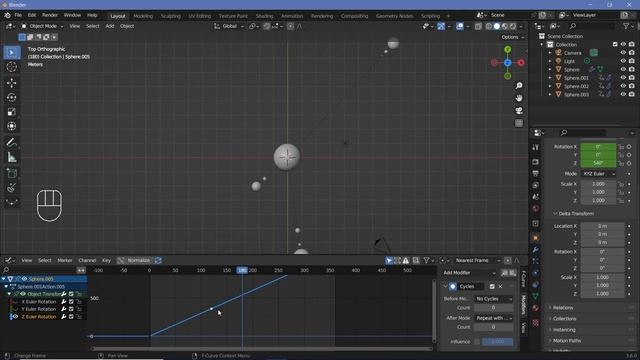The height and width of the screenshot is (360, 640).
Task: Open the File menu
Action: click(x=18, y=15)
